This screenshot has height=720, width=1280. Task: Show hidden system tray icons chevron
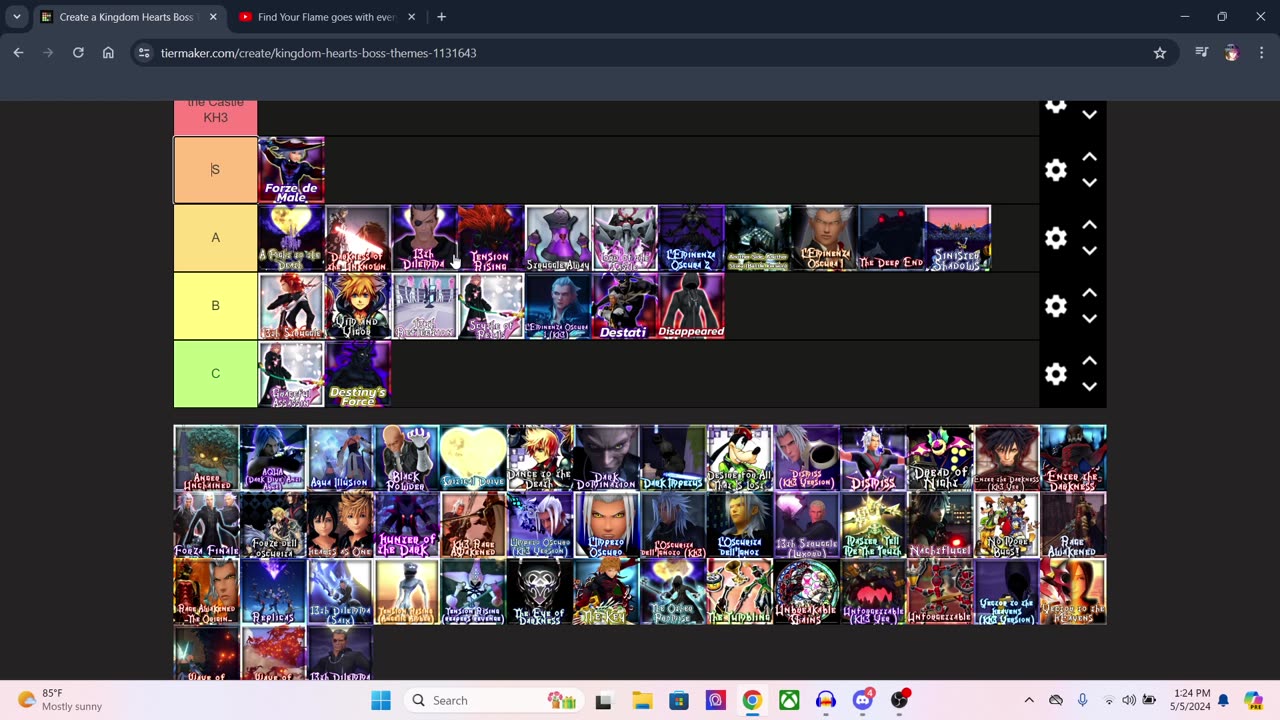1028,700
